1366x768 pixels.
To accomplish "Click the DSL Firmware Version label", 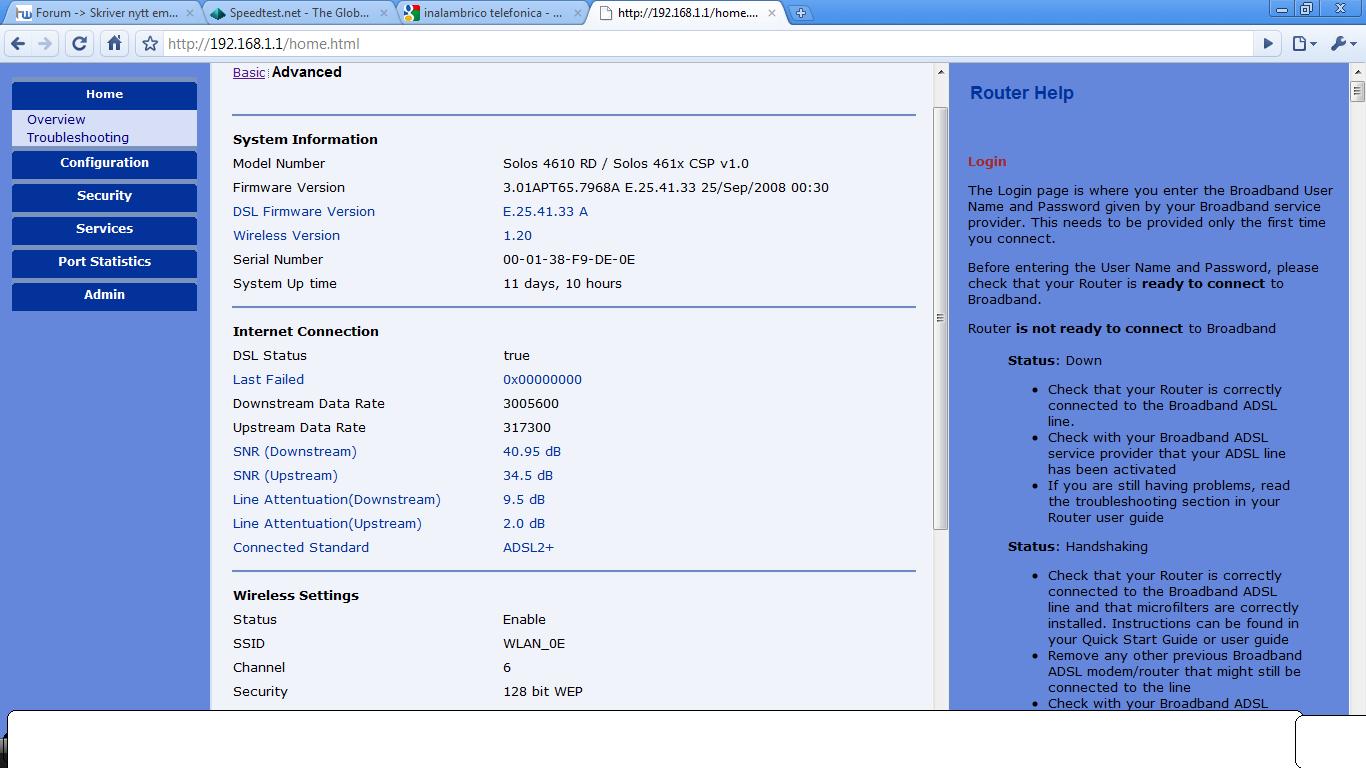I will (304, 211).
